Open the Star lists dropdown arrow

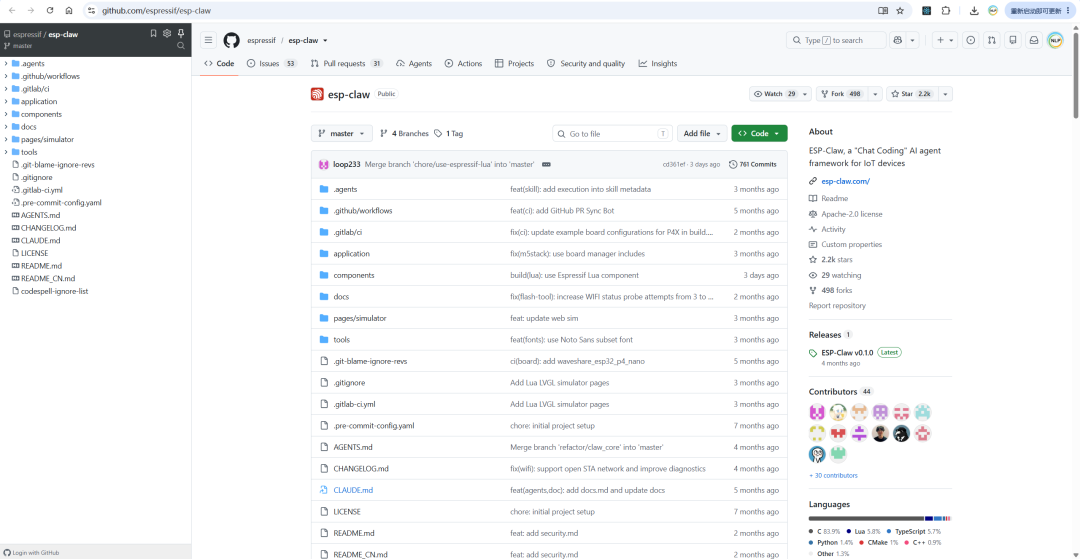click(x=946, y=94)
